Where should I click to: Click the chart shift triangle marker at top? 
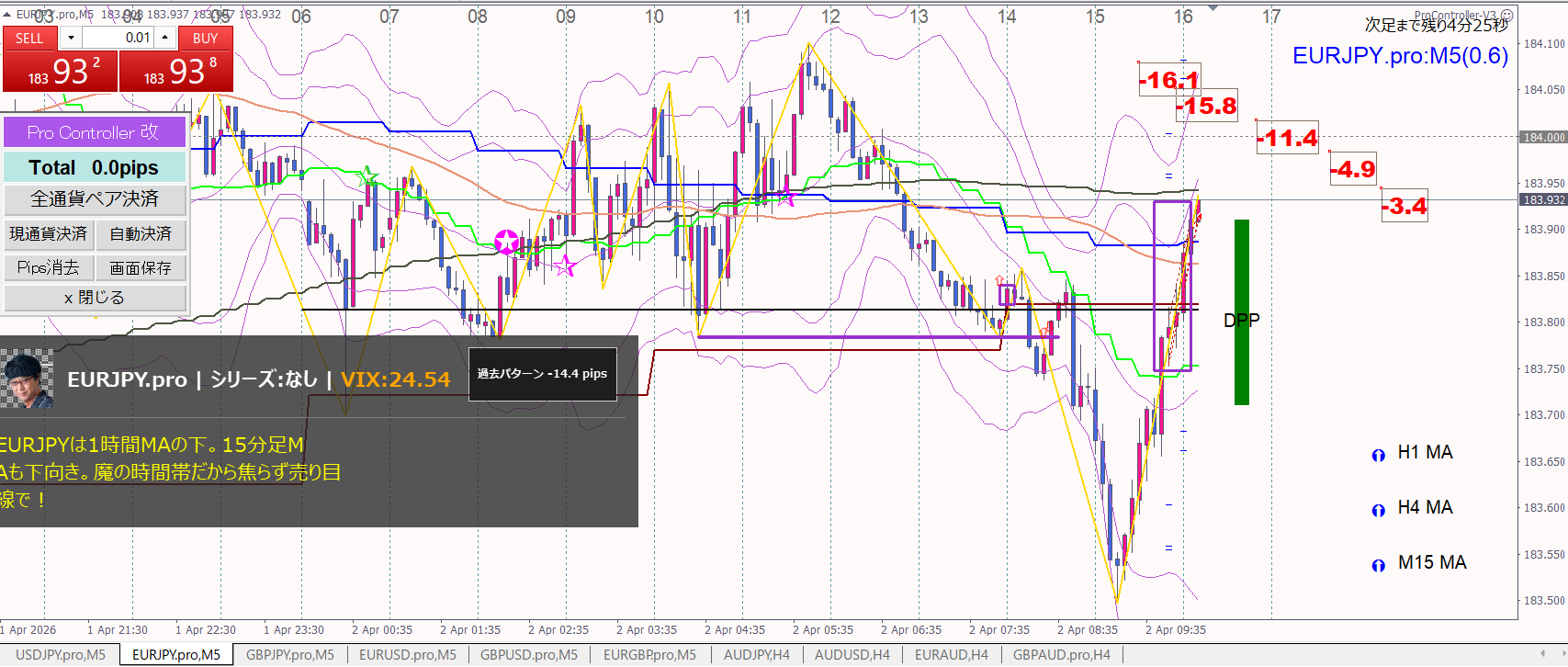point(1213,8)
